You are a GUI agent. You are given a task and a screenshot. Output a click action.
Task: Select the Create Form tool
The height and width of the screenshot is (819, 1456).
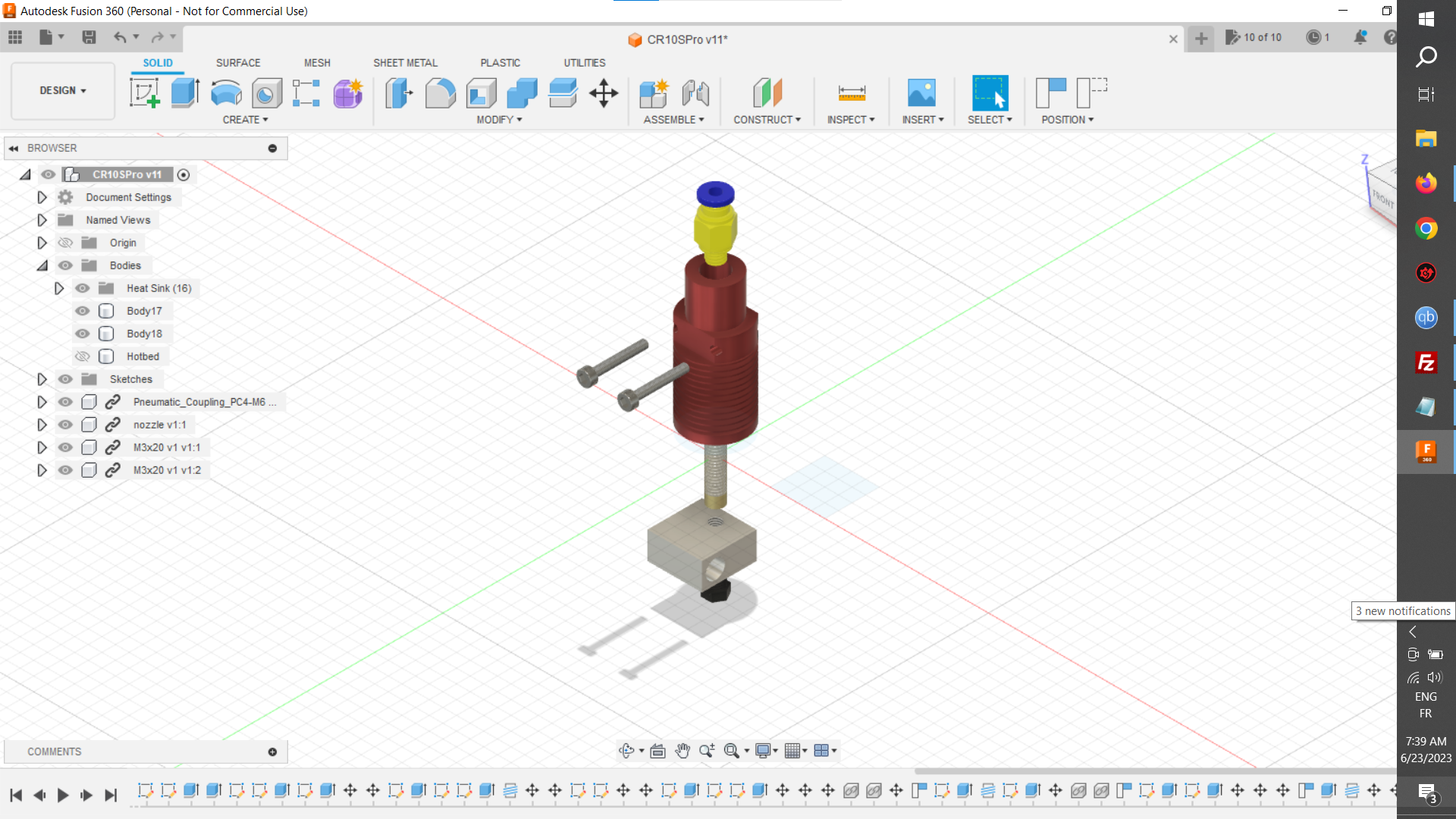click(x=348, y=93)
